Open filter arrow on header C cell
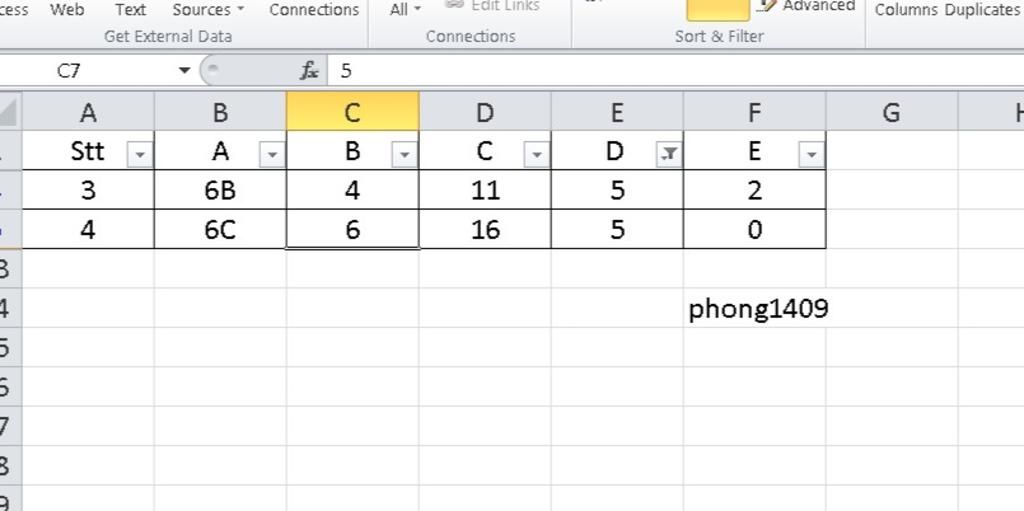 click(x=537, y=155)
